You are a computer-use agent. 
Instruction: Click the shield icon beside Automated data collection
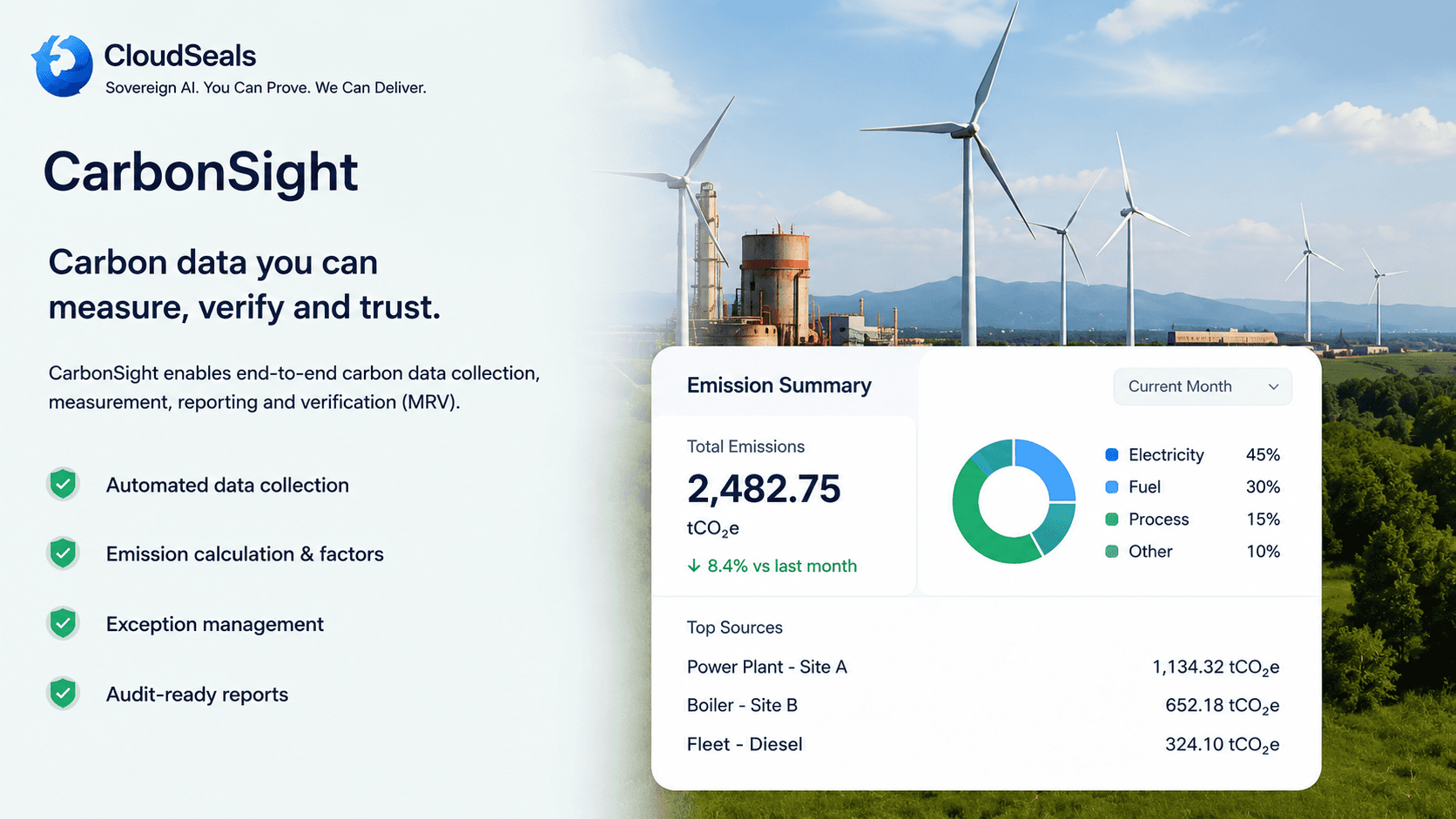point(63,484)
